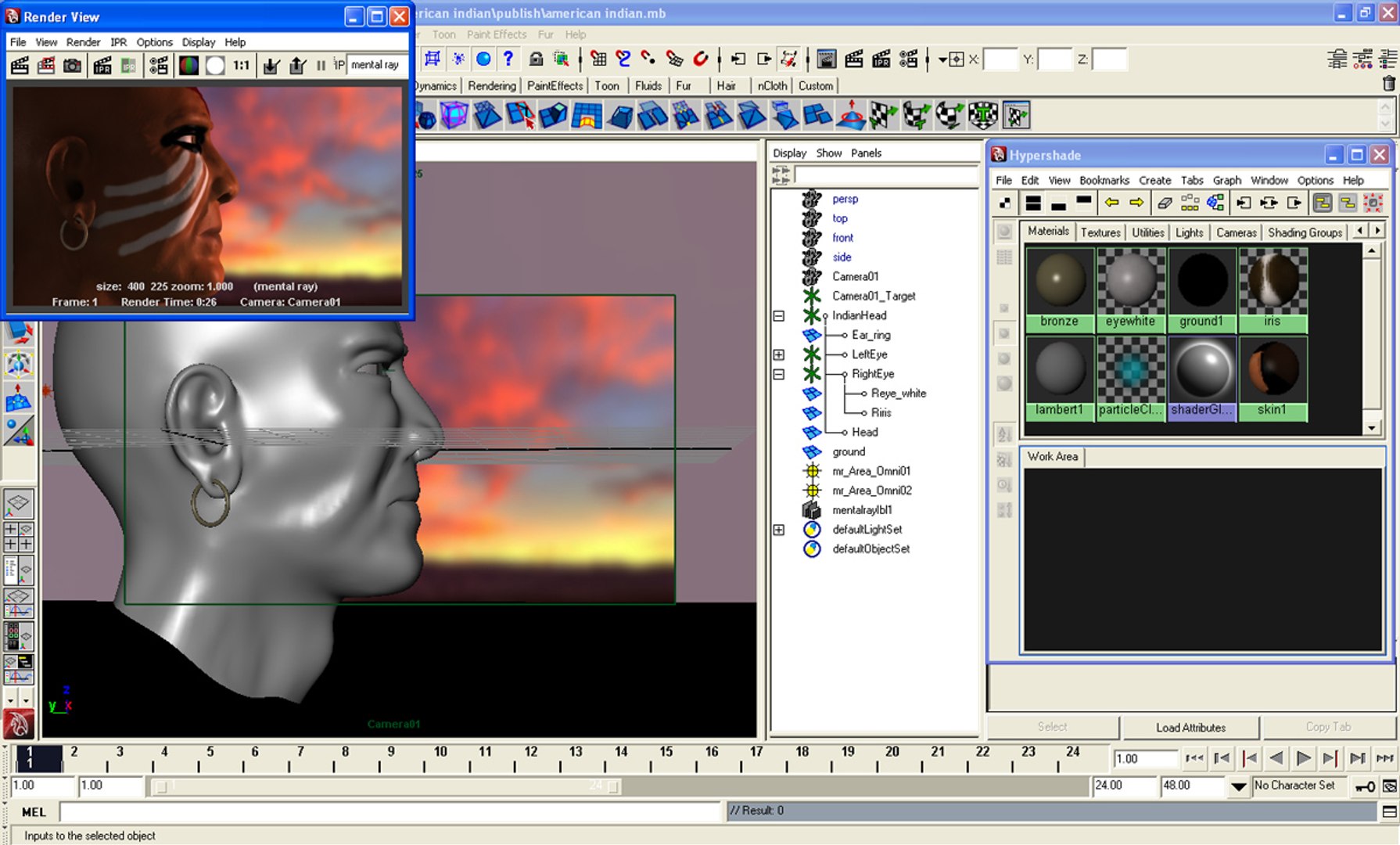Image resolution: width=1400 pixels, height=845 pixels.
Task: Toggle the Auto Keyframe key button
Action: click(x=1366, y=786)
